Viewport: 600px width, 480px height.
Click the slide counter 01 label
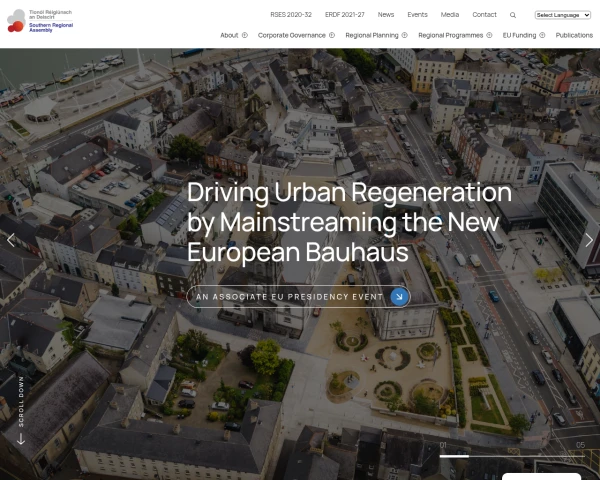(443, 445)
